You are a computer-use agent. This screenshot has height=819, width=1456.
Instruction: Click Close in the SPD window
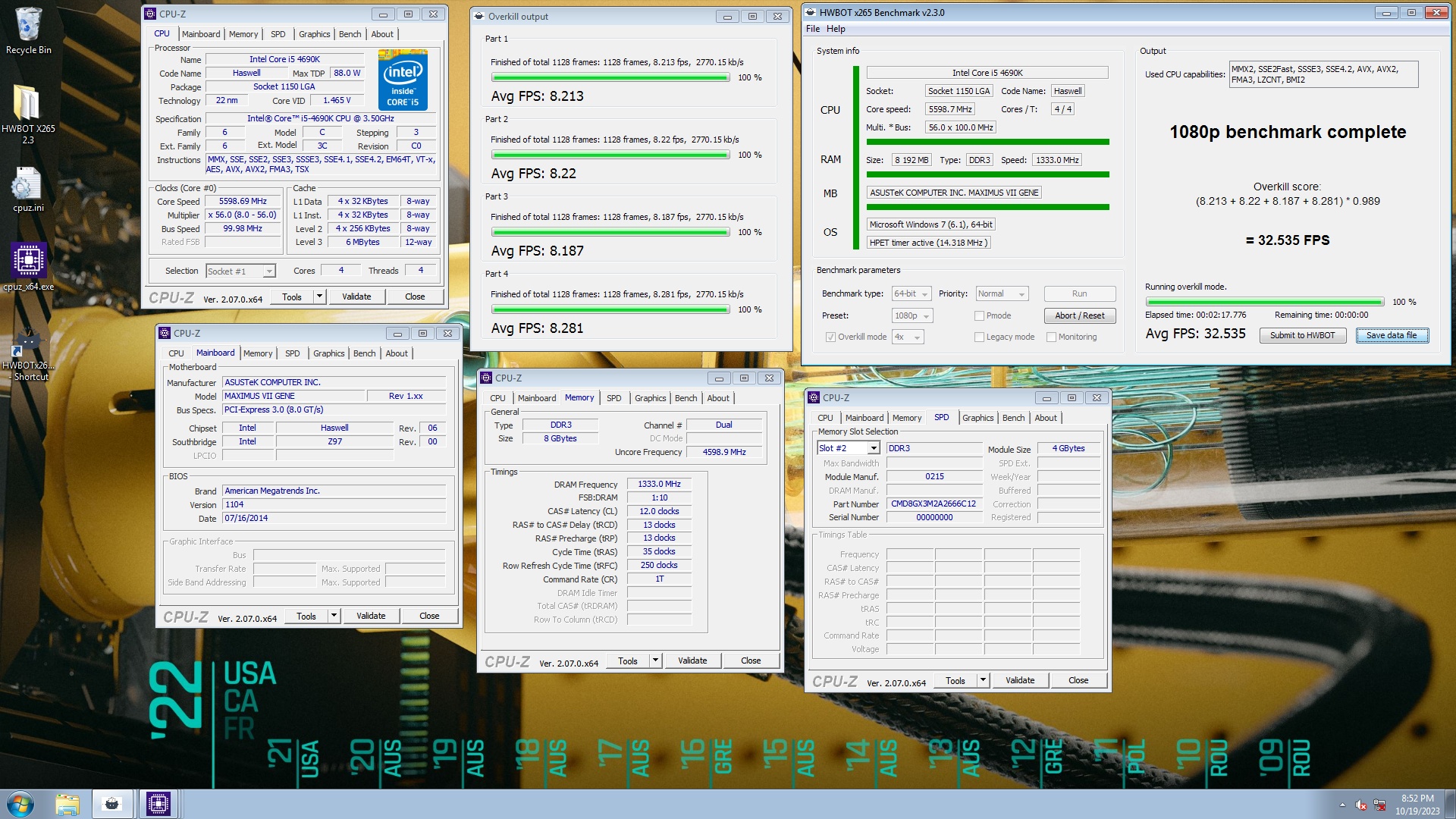(x=1078, y=680)
